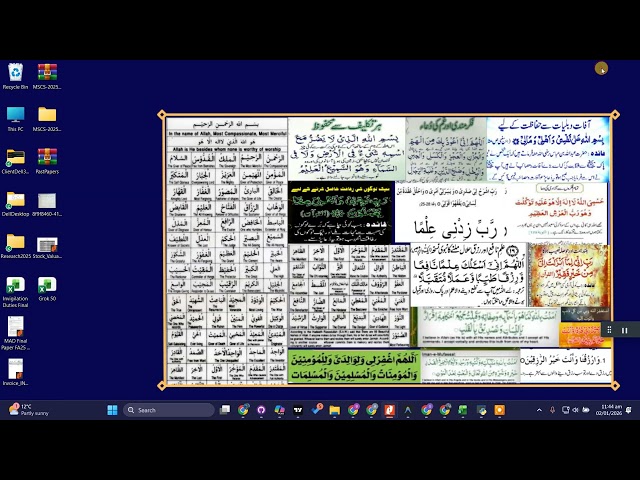The height and width of the screenshot is (480, 640).
Task: Open the MAD Final Paper document
Action: coord(16,329)
